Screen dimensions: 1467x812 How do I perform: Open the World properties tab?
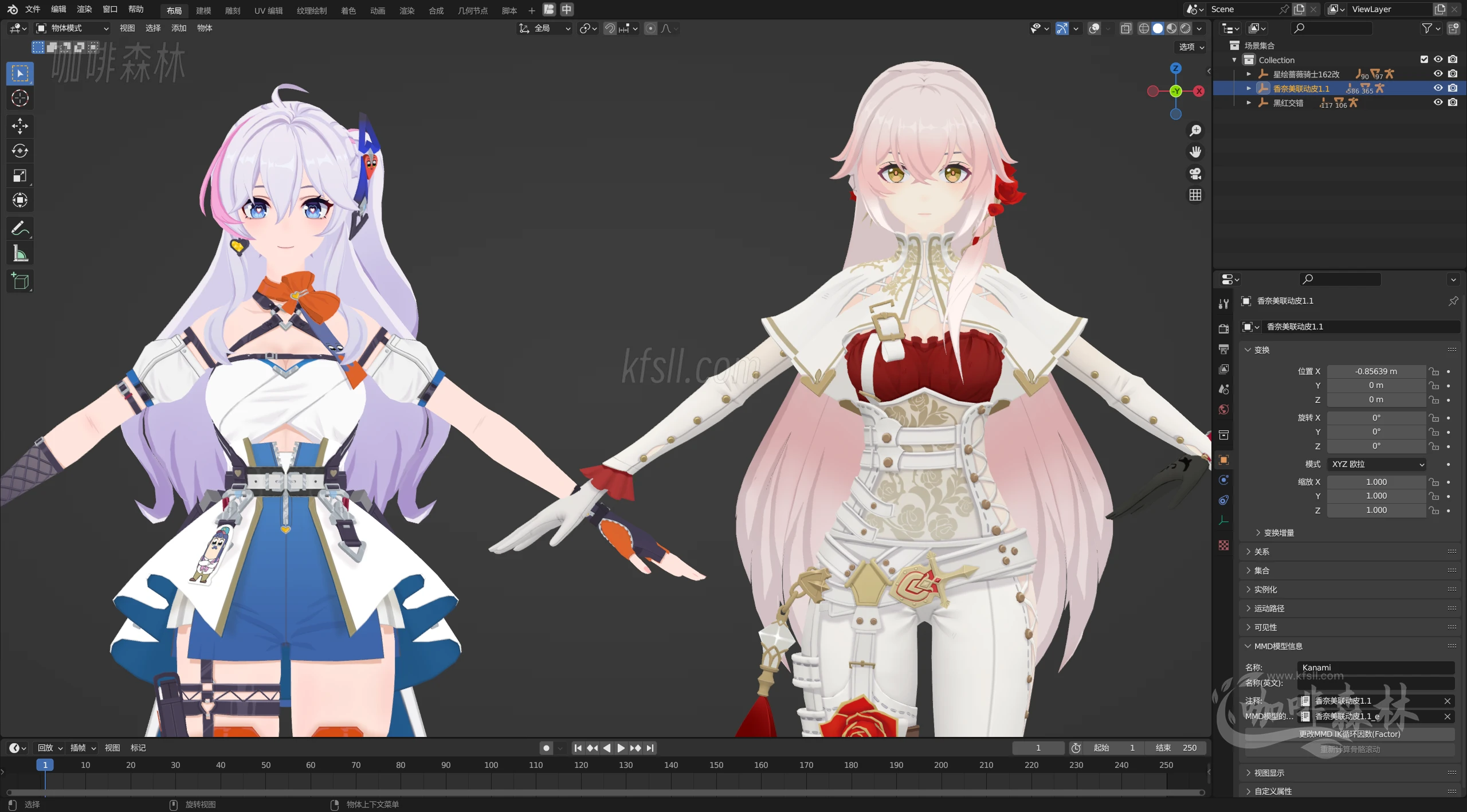pyautogui.click(x=1224, y=409)
